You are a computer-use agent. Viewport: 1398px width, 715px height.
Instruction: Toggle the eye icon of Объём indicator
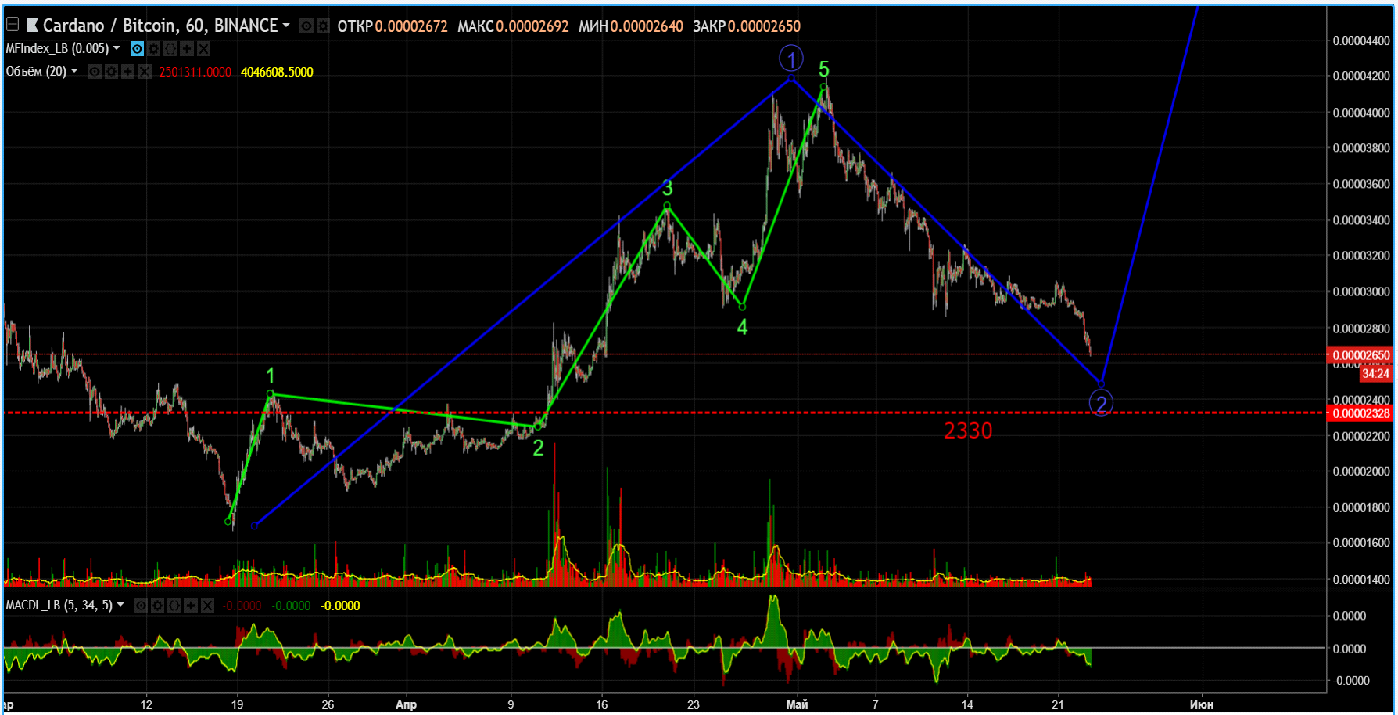click(95, 71)
